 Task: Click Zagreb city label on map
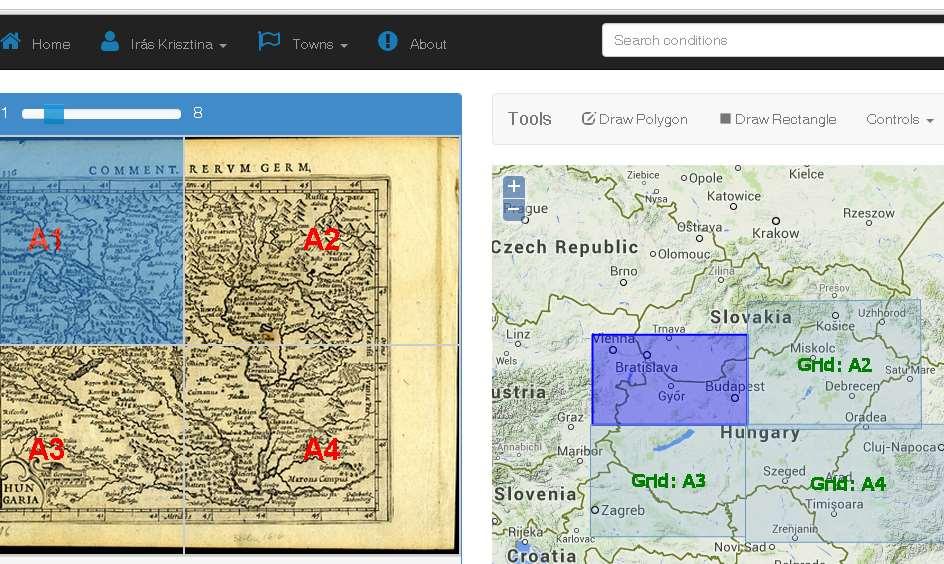(623, 510)
